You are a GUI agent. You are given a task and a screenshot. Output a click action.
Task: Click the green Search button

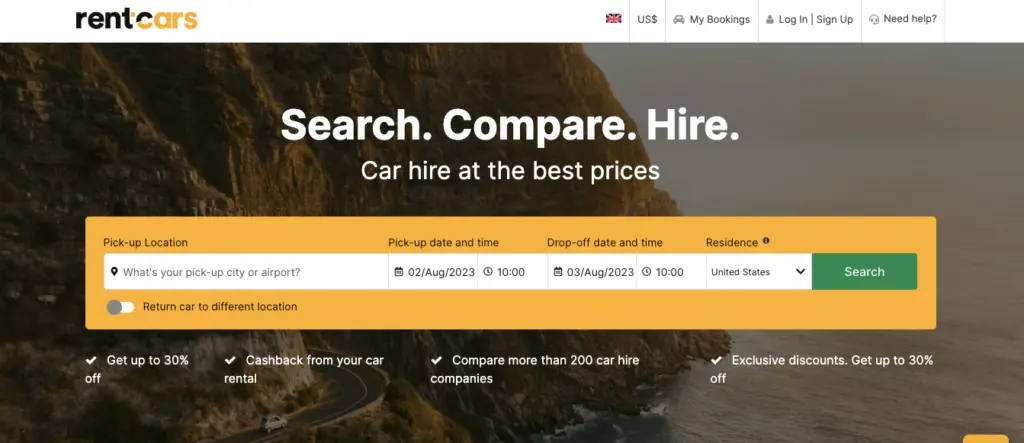(x=865, y=272)
